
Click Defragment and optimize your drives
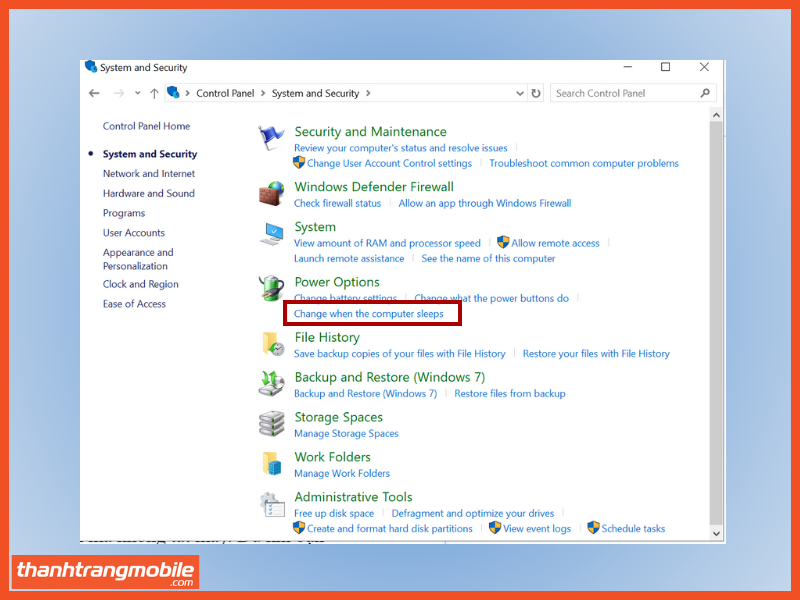pyautogui.click(x=472, y=513)
